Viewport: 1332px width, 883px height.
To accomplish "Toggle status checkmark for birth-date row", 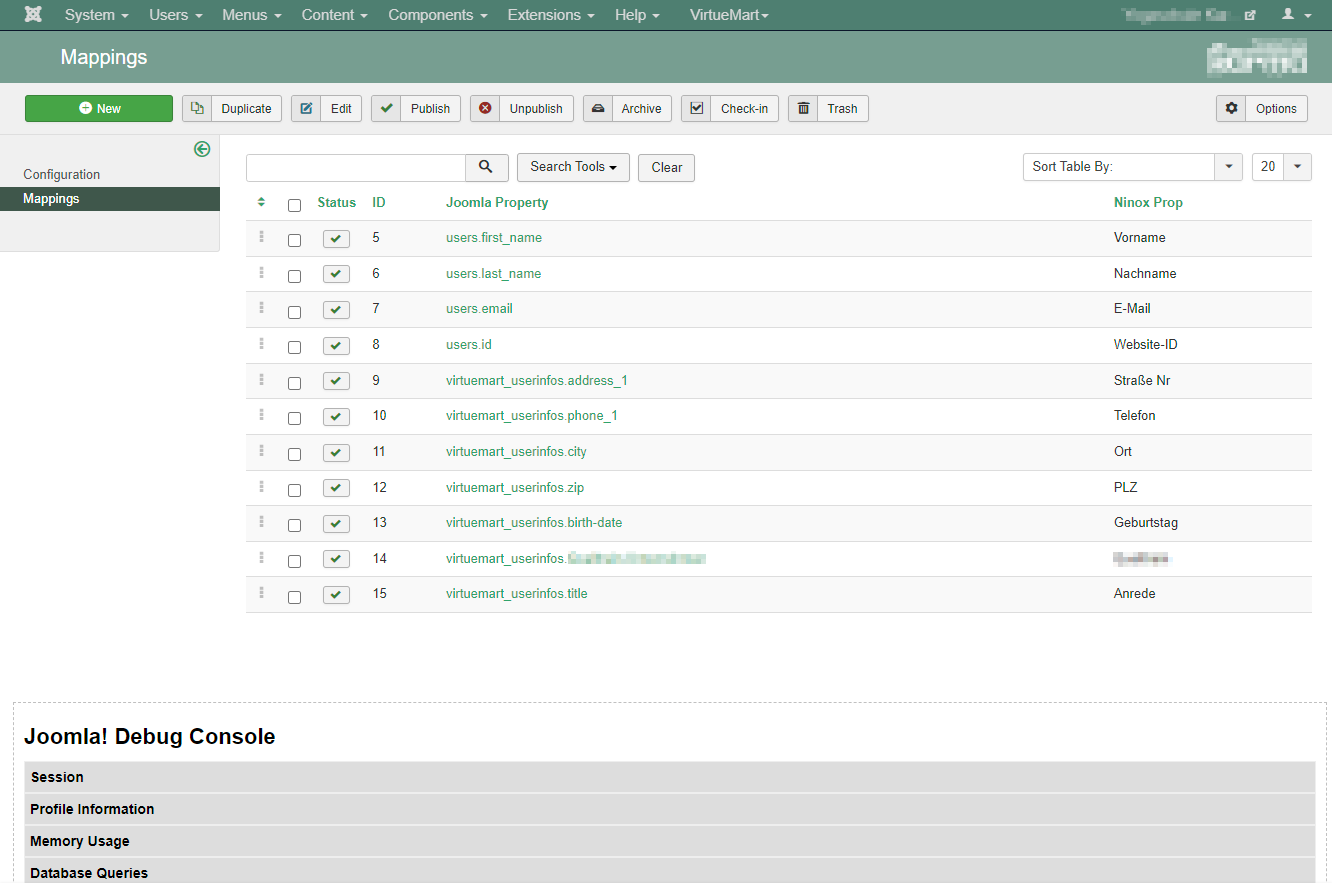I will [336, 524].
